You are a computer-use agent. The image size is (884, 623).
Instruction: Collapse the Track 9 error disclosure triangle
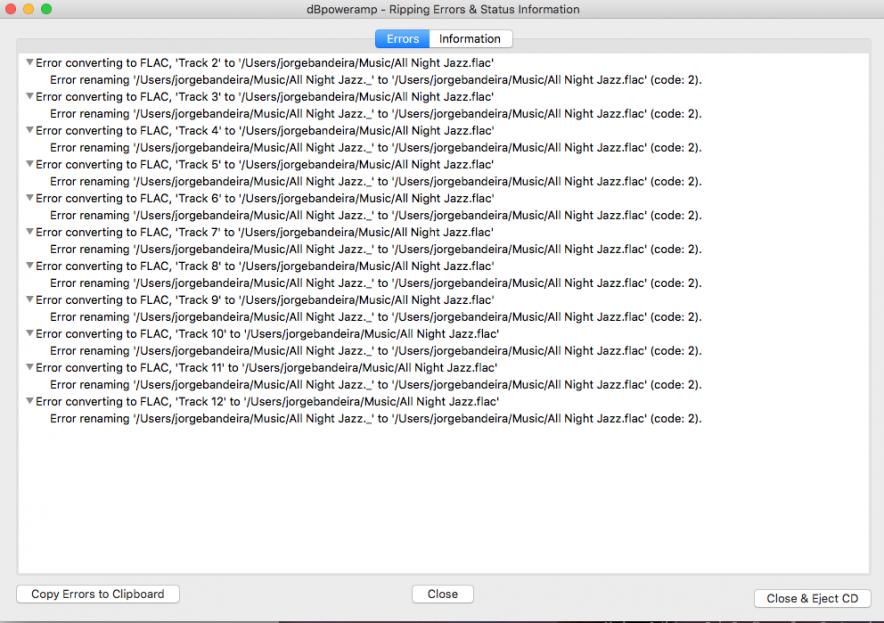(29, 300)
